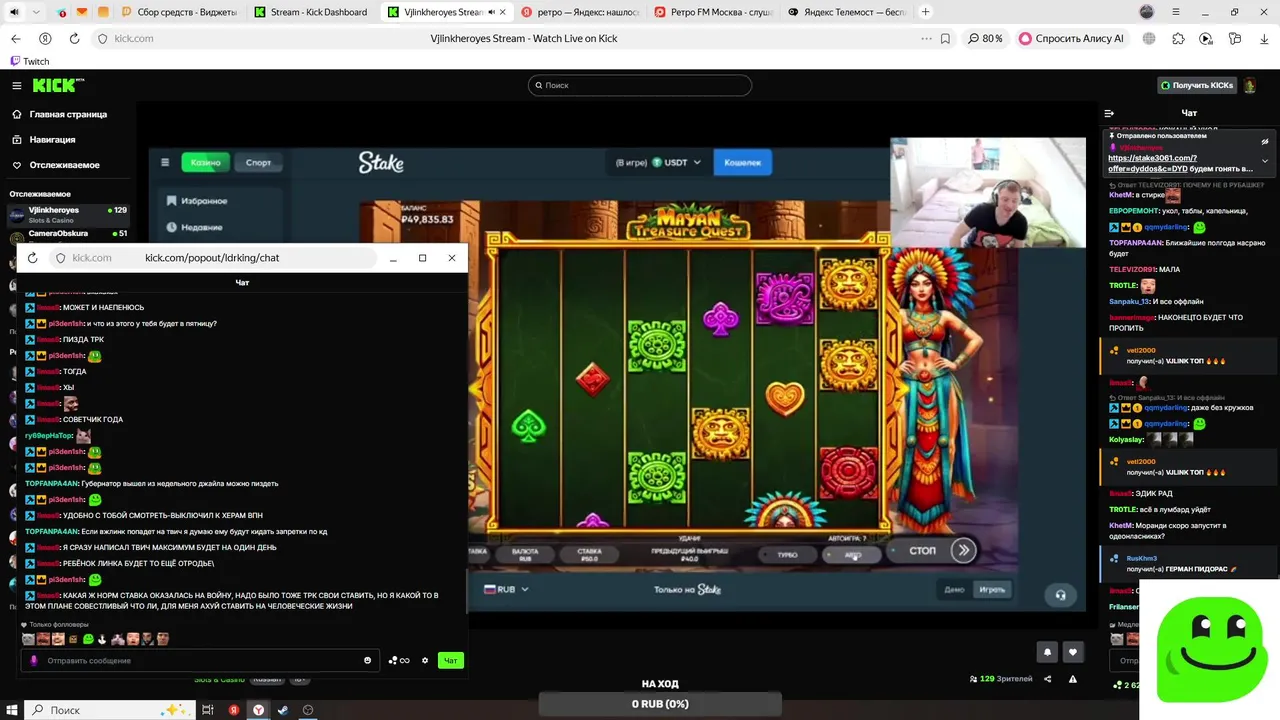The height and width of the screenshot is (720, 1280).
Task: Click the message field in popout chat
Action: coord(199,660)
